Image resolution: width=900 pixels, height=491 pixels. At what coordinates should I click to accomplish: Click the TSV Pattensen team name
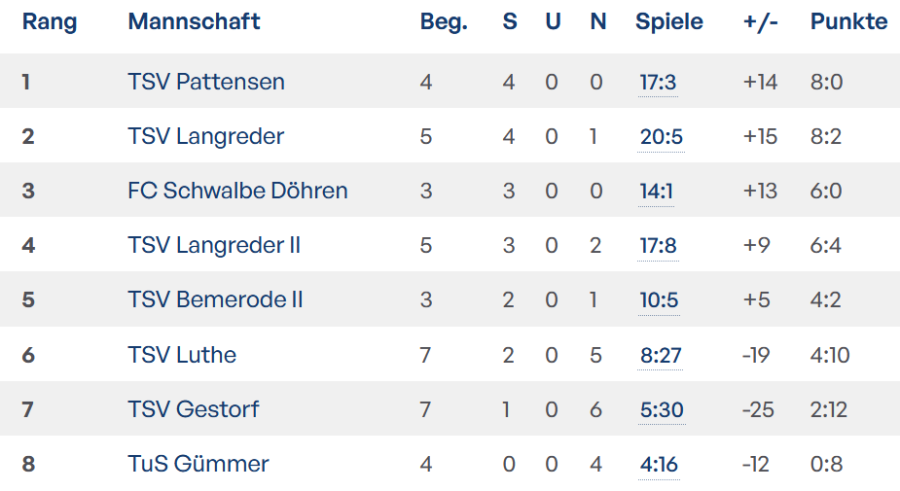pos(206,82)
